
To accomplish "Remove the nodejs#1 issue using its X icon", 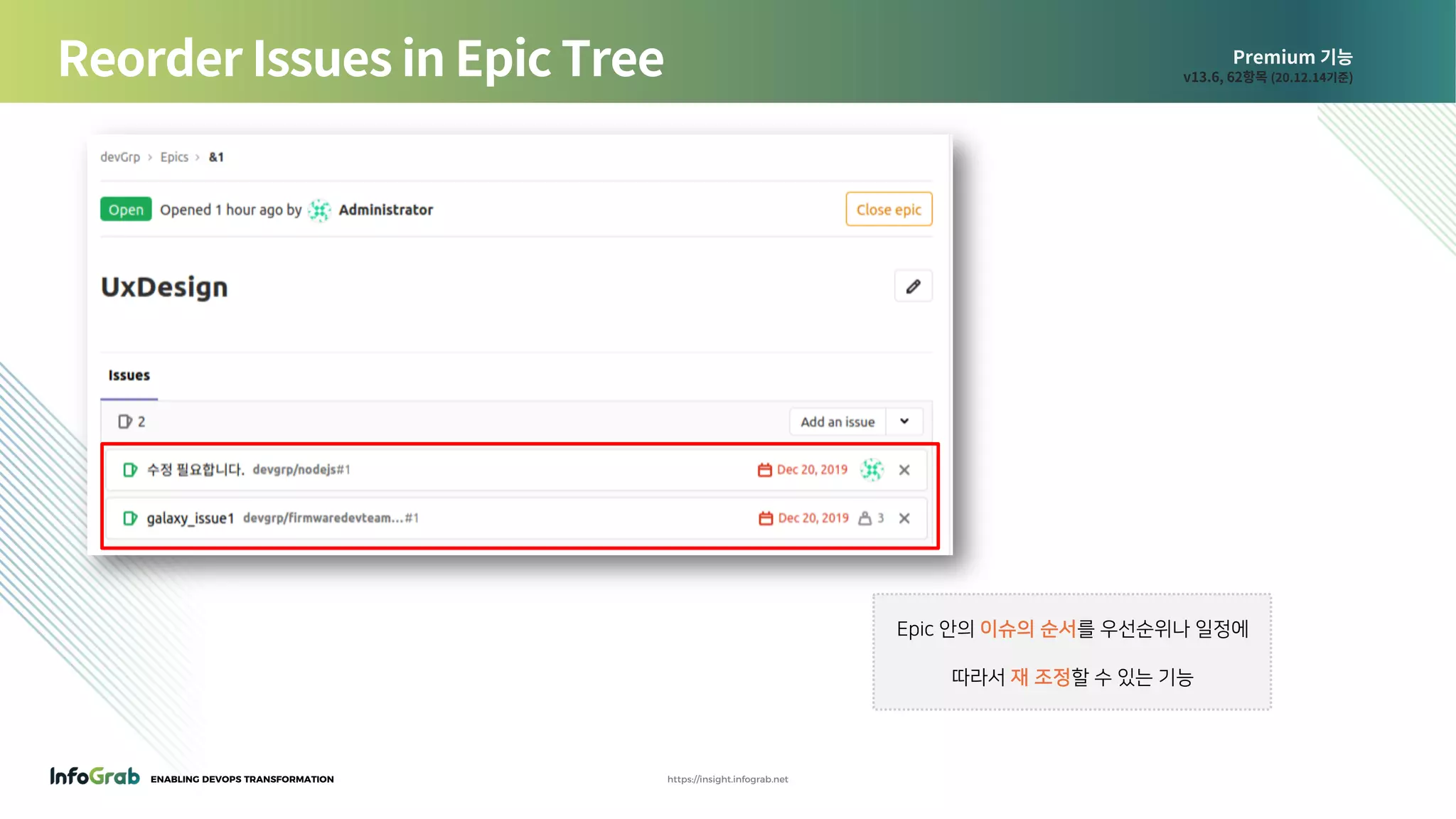I will coord(904,470).
